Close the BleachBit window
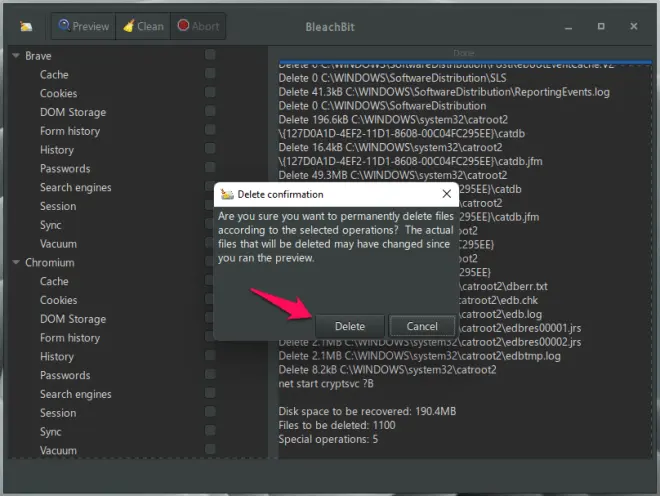The width and height of the screenshot is (660, 496). (633, 27)
